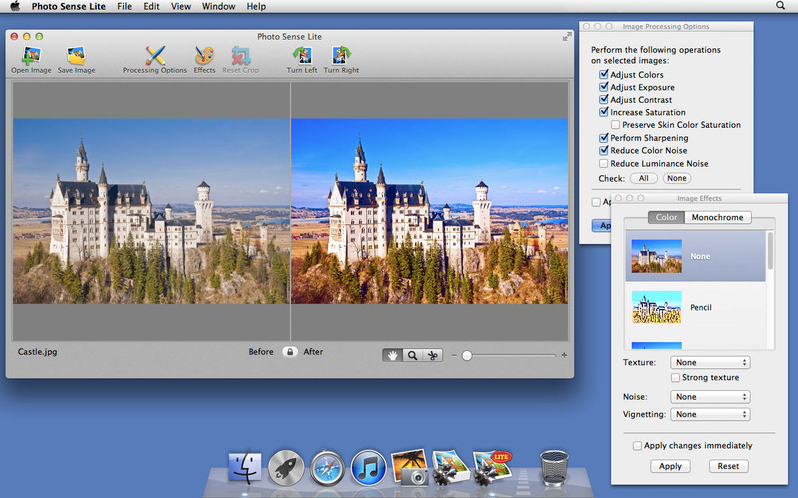
Task: Toggle Perform Sharpening checkbox
Action: tap(604, 138)
